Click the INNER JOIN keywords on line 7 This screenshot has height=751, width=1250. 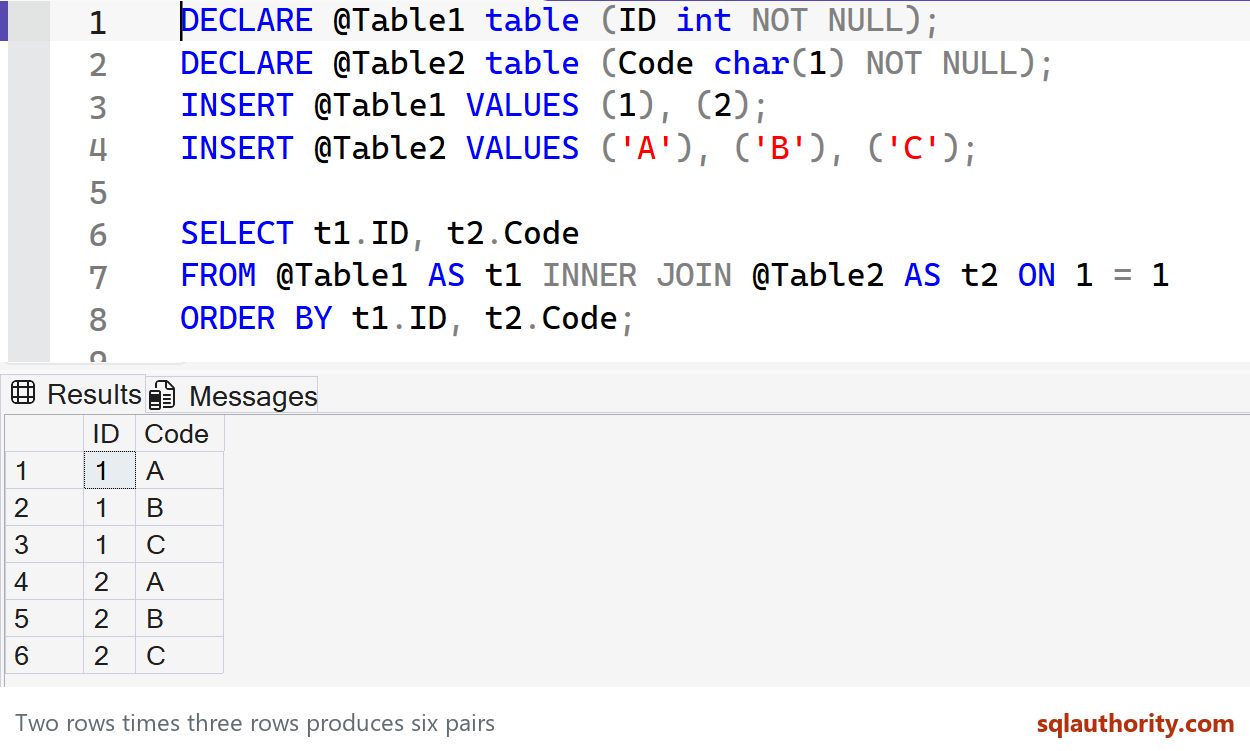pos(637,275)
